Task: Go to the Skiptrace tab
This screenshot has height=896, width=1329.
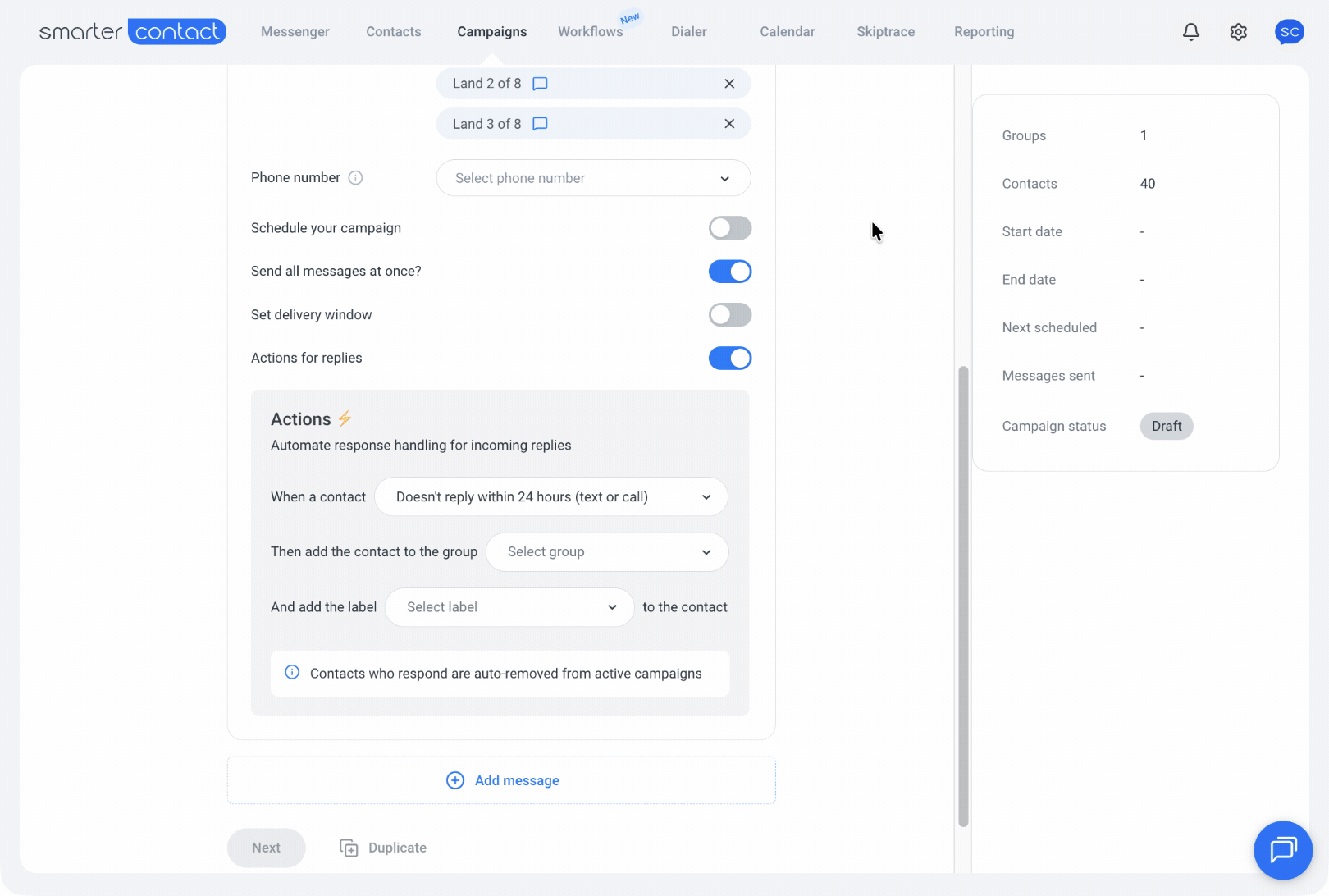Action: point(885,32)
